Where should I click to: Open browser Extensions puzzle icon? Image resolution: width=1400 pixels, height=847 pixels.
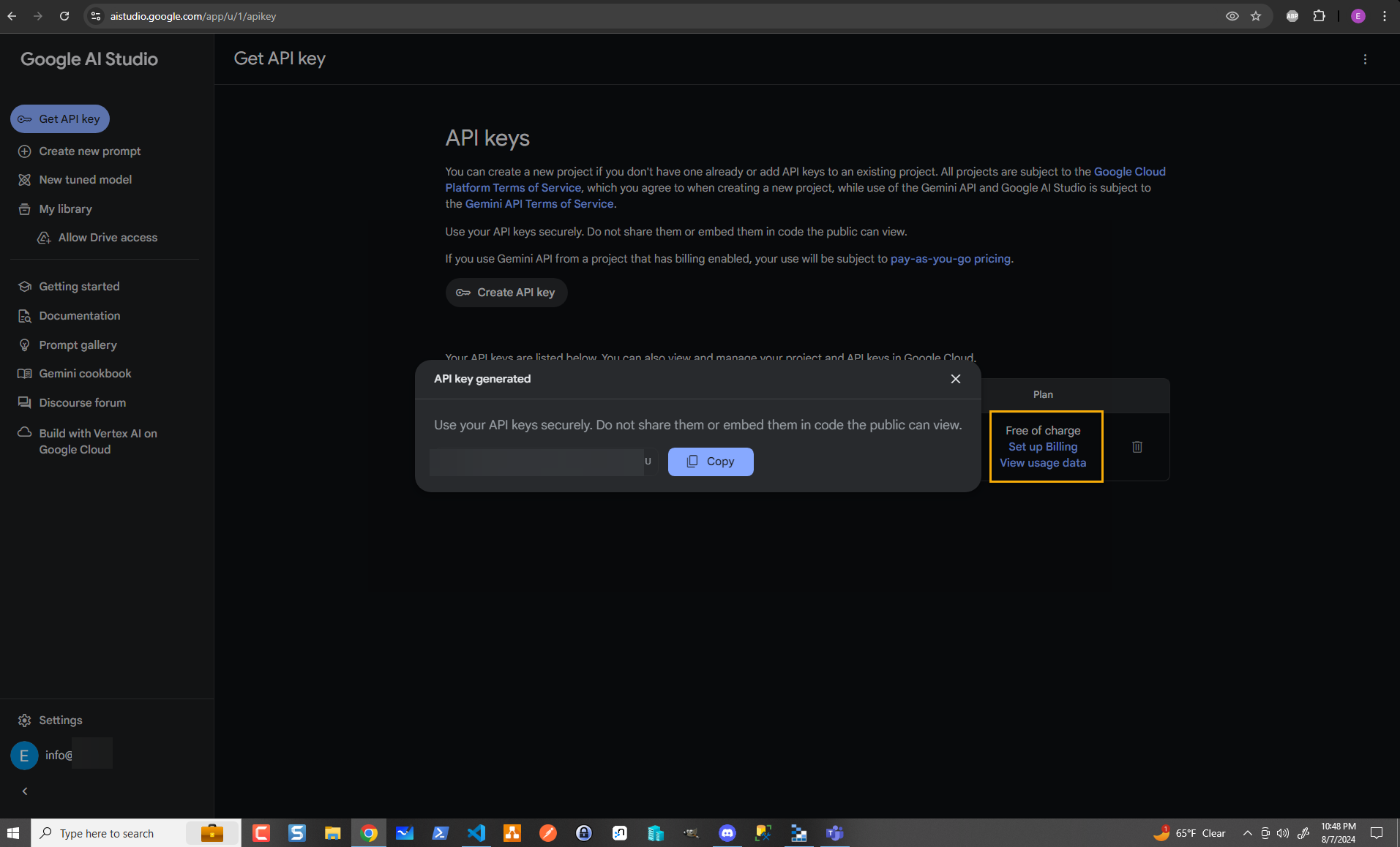[x=1319, y=16]
